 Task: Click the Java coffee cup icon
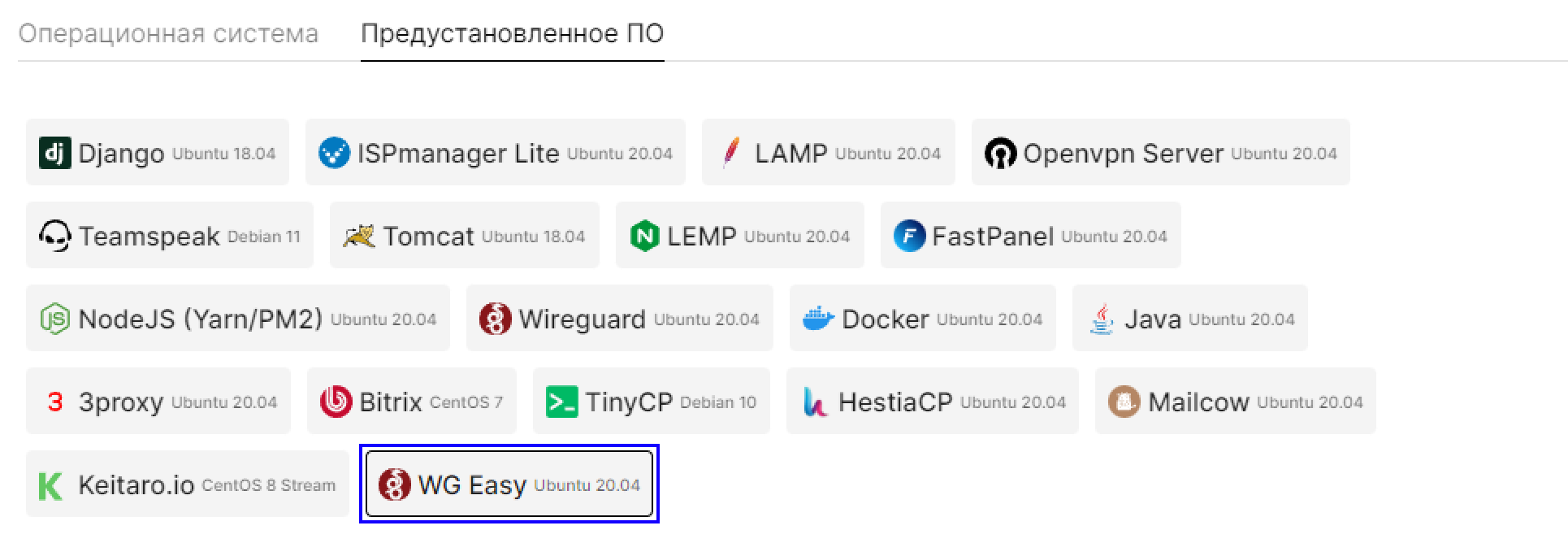point(1101,319)
